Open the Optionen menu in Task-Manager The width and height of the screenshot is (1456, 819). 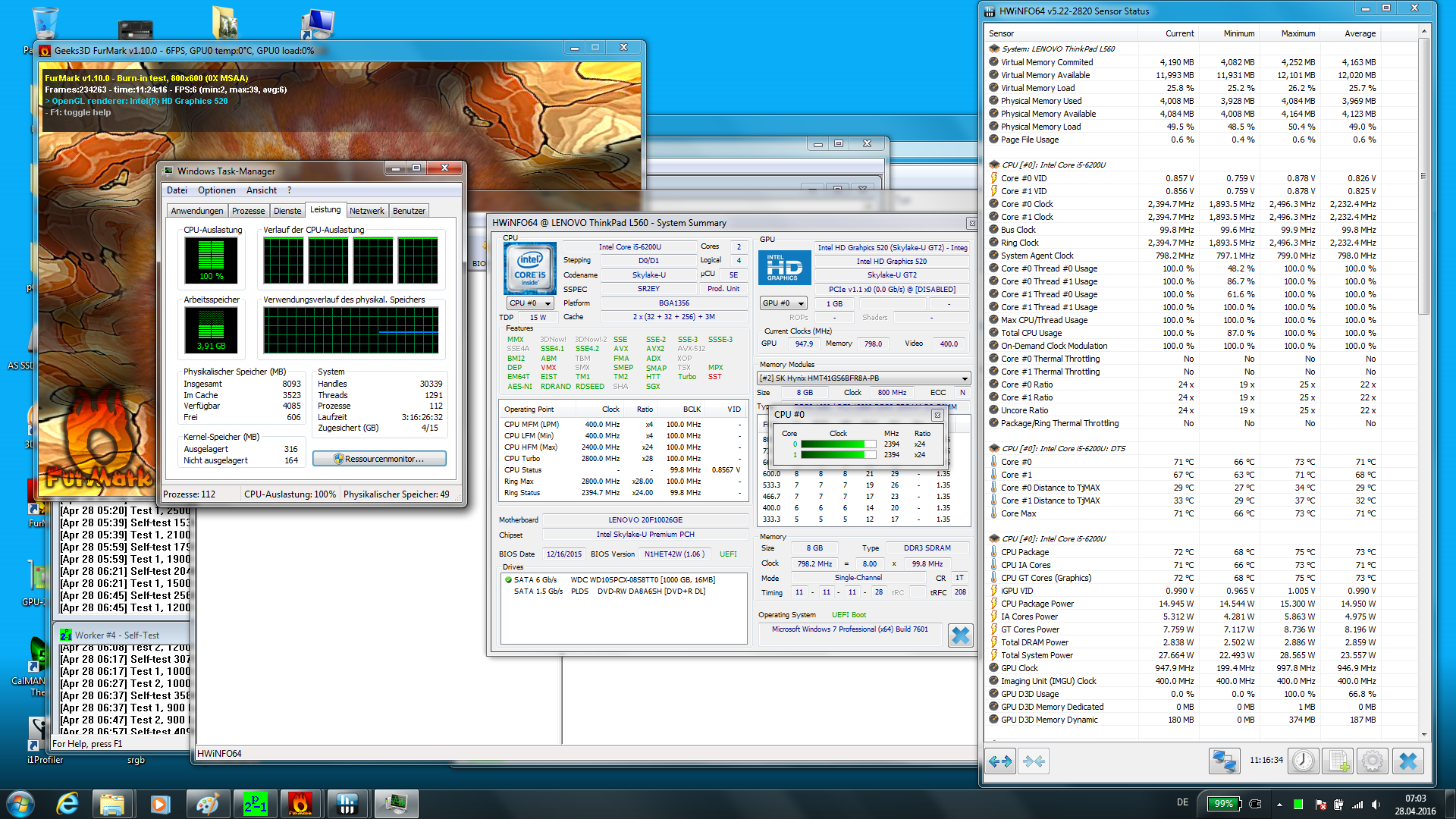(x=217, y=190)
